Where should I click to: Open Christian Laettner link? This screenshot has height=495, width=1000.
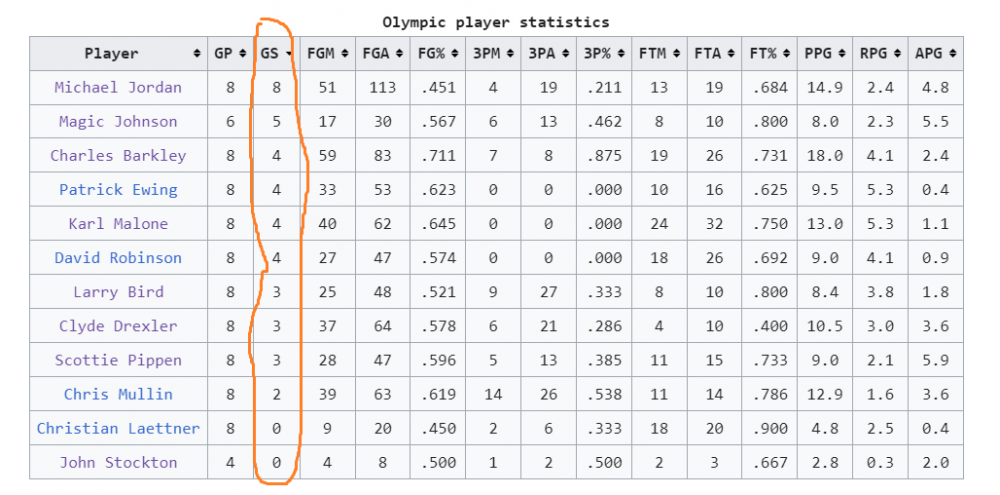point(118,428)
